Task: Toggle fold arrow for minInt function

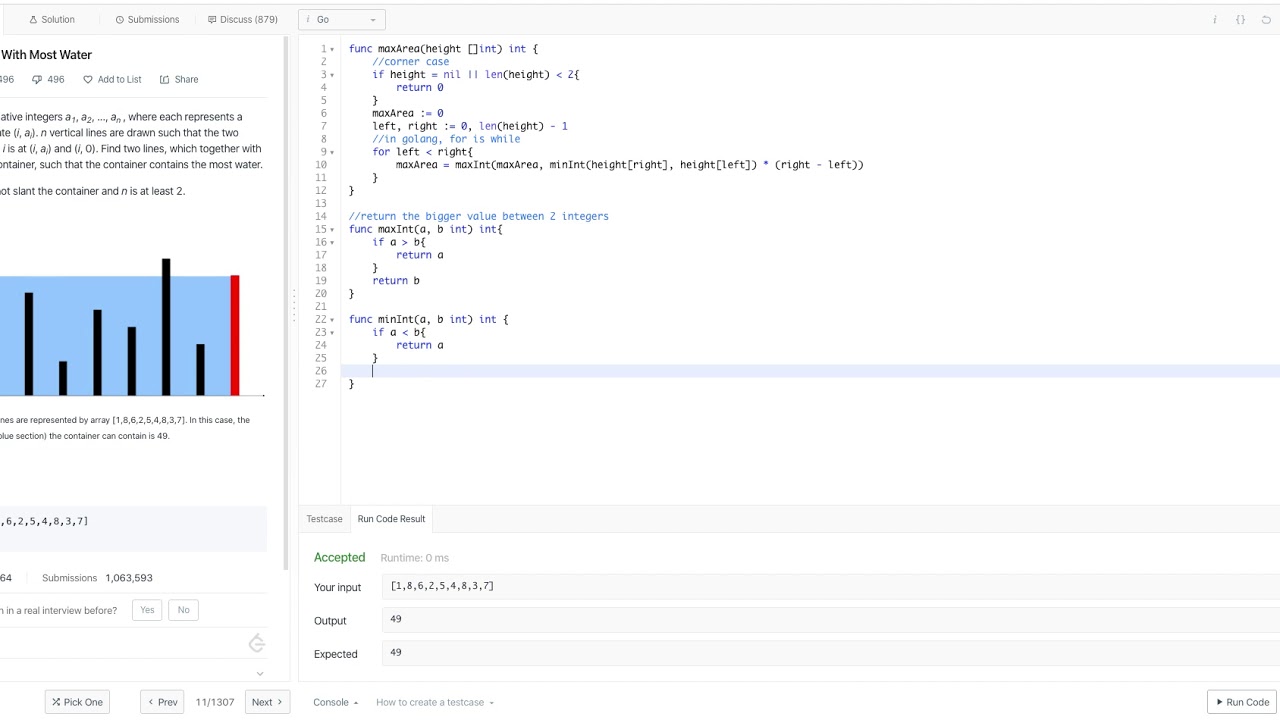Action: tap(332, 320)
